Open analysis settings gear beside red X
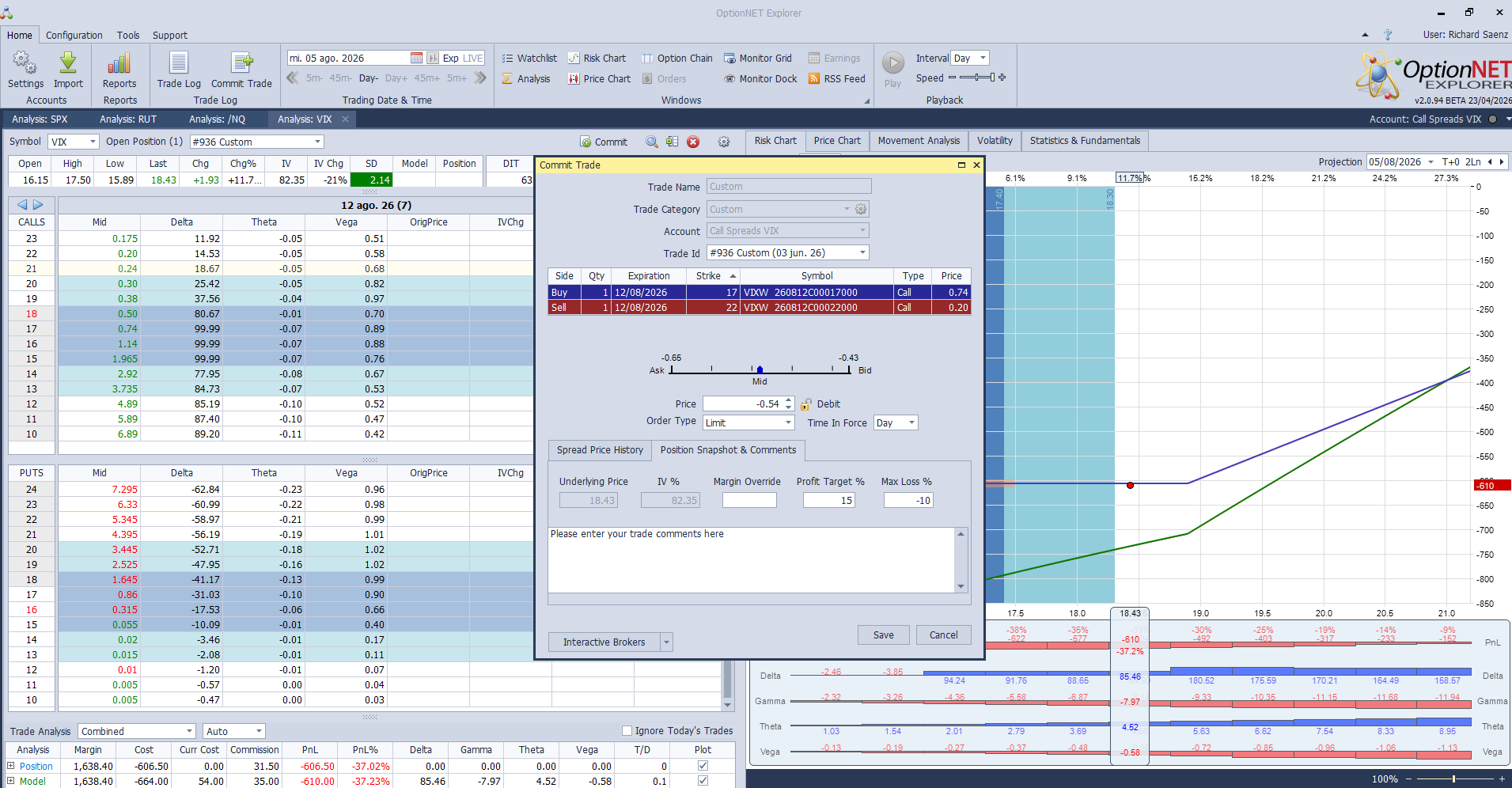1512x788 pixels. [x=724, y=142]
